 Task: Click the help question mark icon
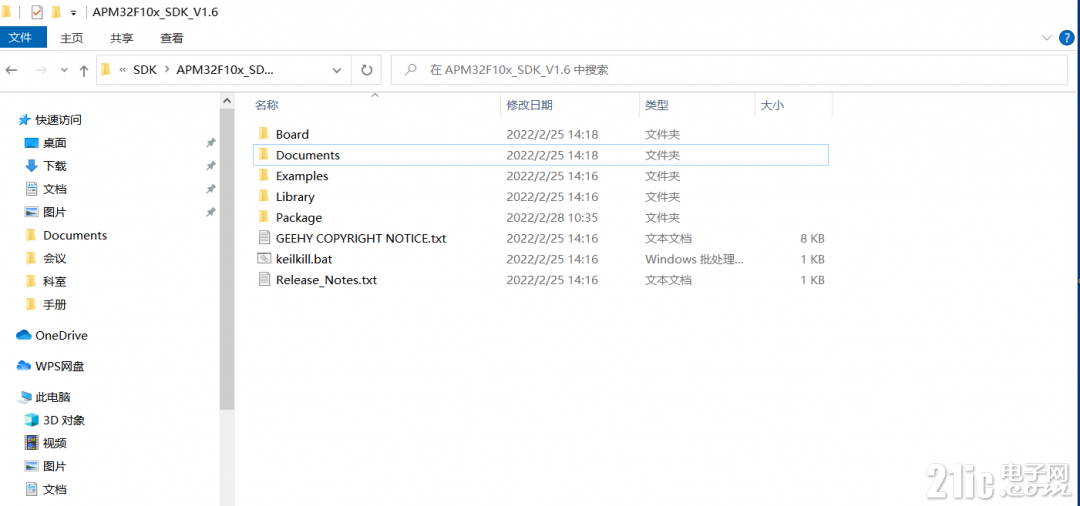point(1067,37)
